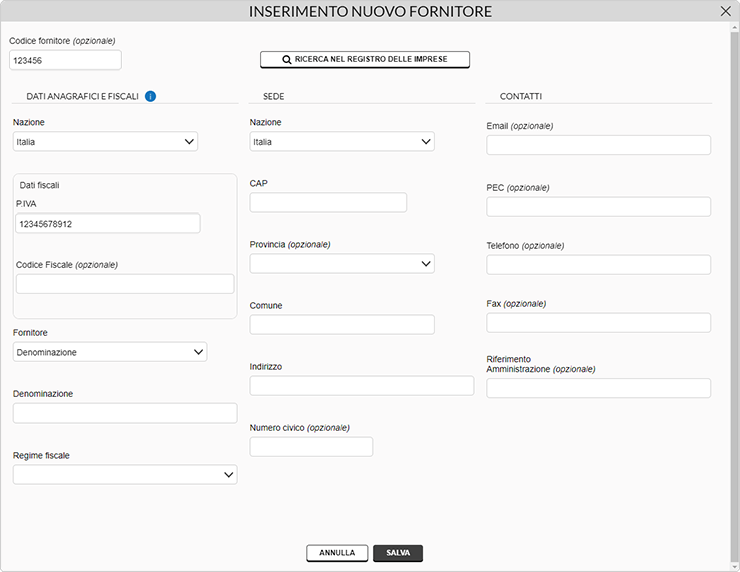Expand the Provincia dropdown

tap(342, 264)
